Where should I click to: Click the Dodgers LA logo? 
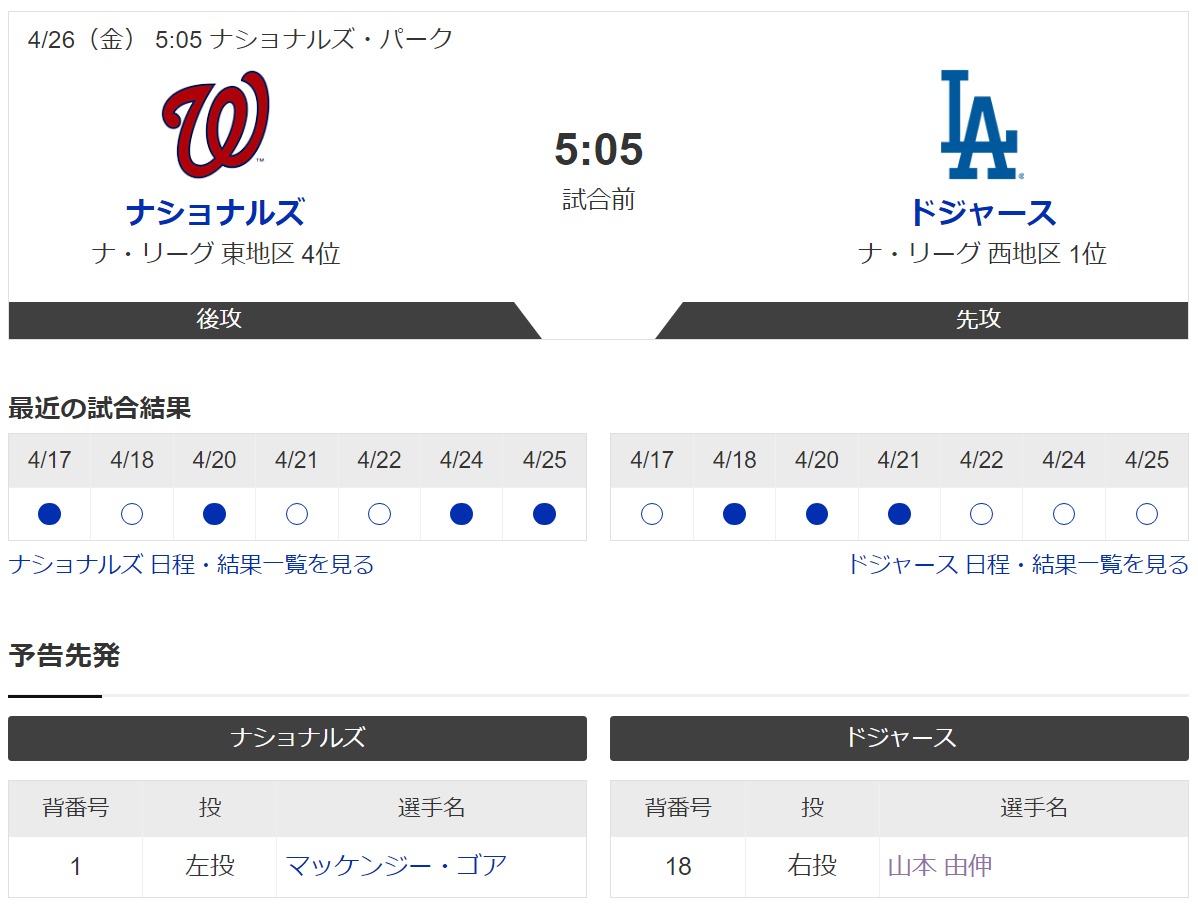tap(982, 125)
